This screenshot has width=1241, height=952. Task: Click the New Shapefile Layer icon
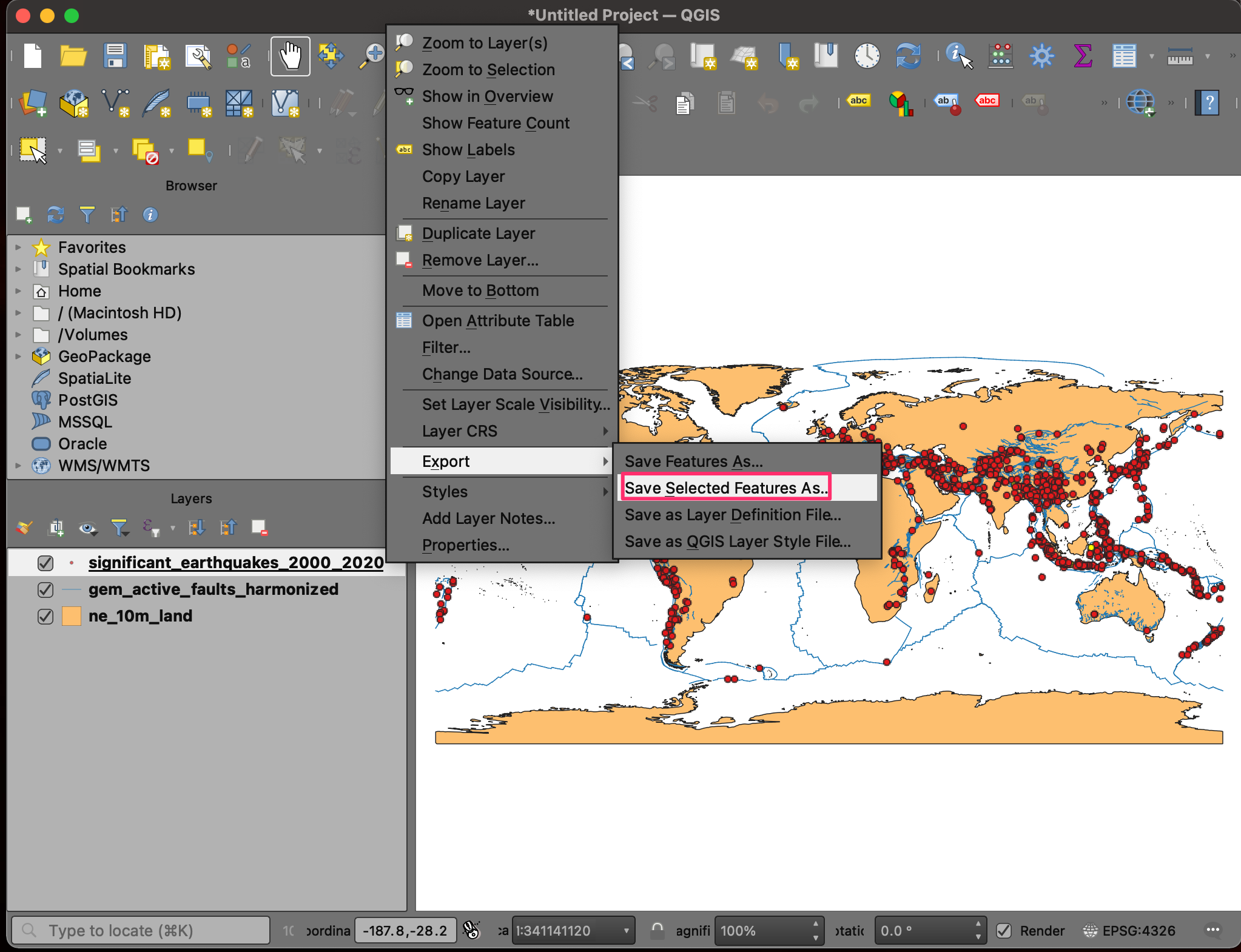click(x=115, y=102)
